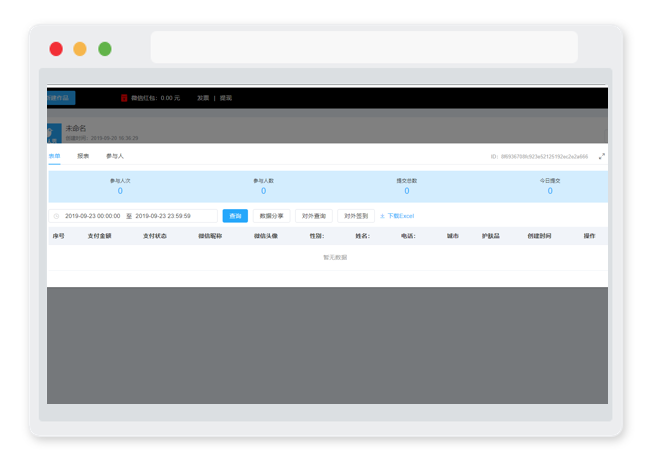The image size is (660, 460).
Task: Click the 支付状态 column header
Action: tap(154, 236)
